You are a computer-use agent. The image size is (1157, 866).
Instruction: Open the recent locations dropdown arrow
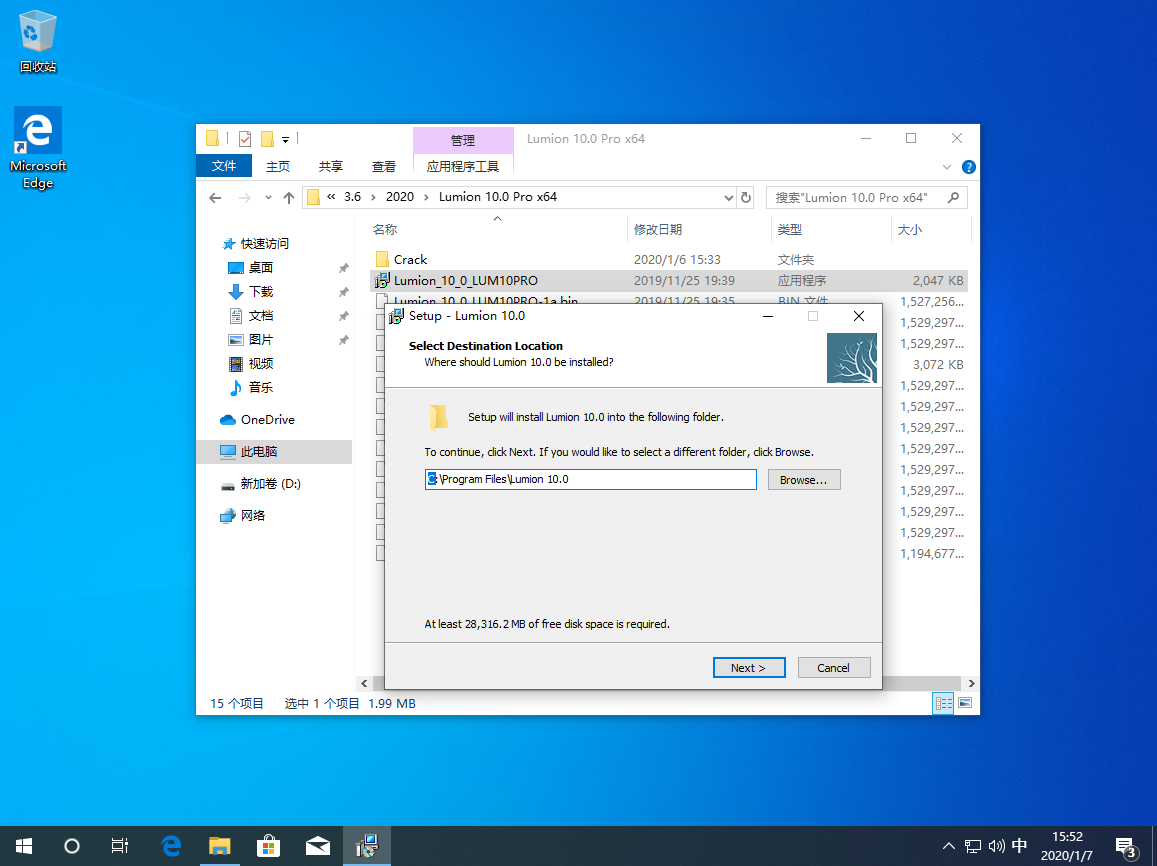(268, 198)
